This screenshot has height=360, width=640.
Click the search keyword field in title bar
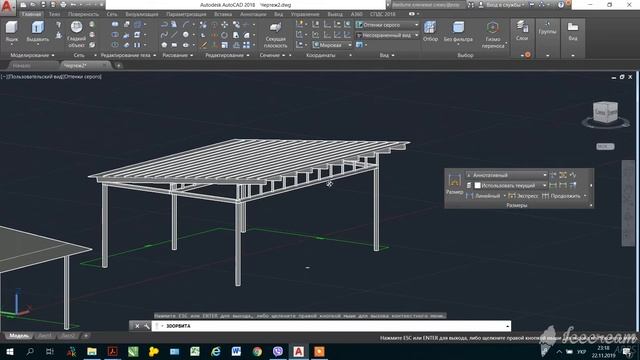coord(428,5)
